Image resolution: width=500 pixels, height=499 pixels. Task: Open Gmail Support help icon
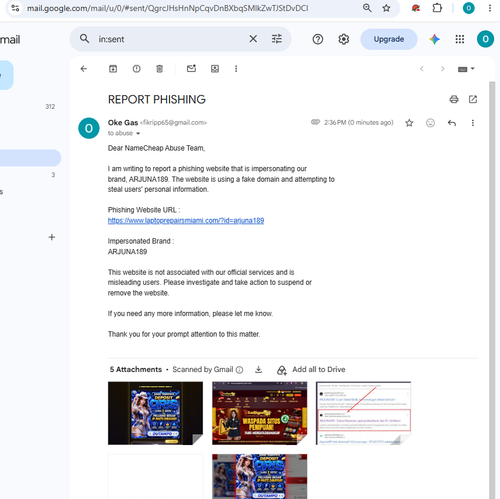coord(318,39)
